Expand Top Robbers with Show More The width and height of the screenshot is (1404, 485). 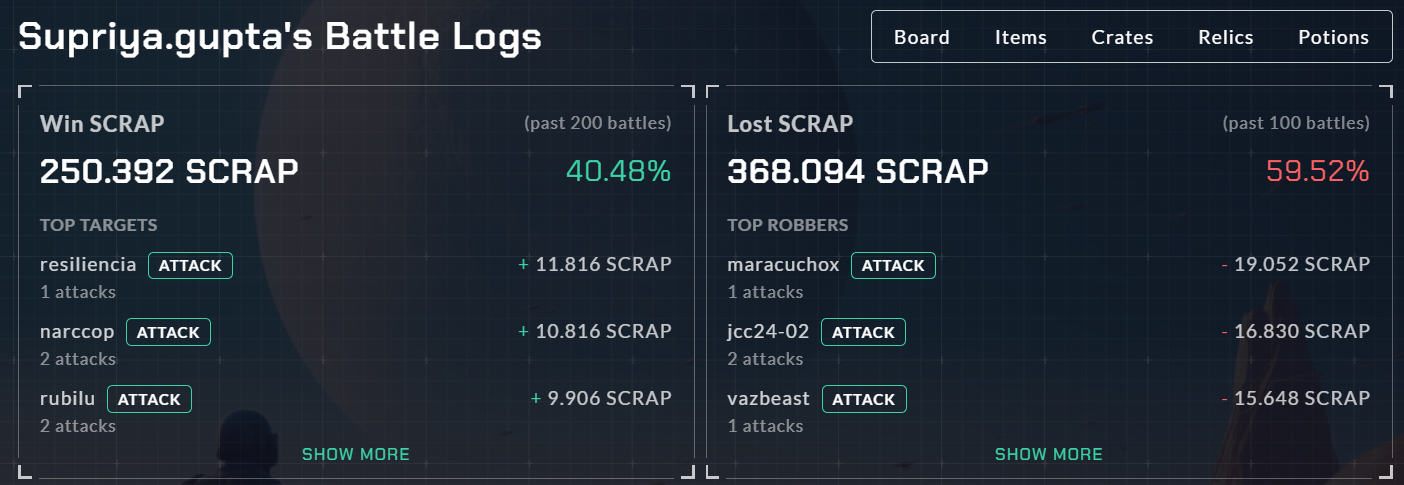1048,454
